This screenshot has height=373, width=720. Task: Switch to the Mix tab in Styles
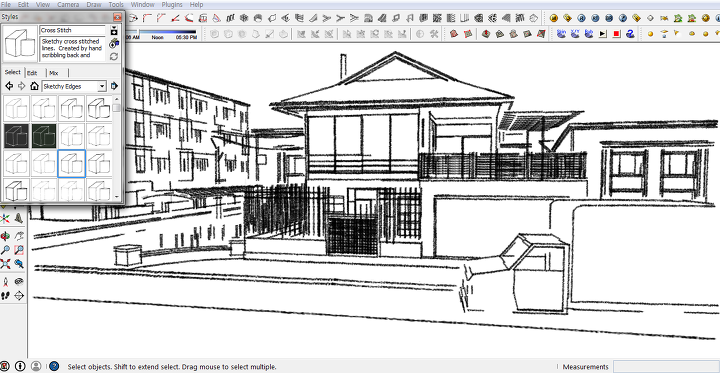click(x=54, y=73)
